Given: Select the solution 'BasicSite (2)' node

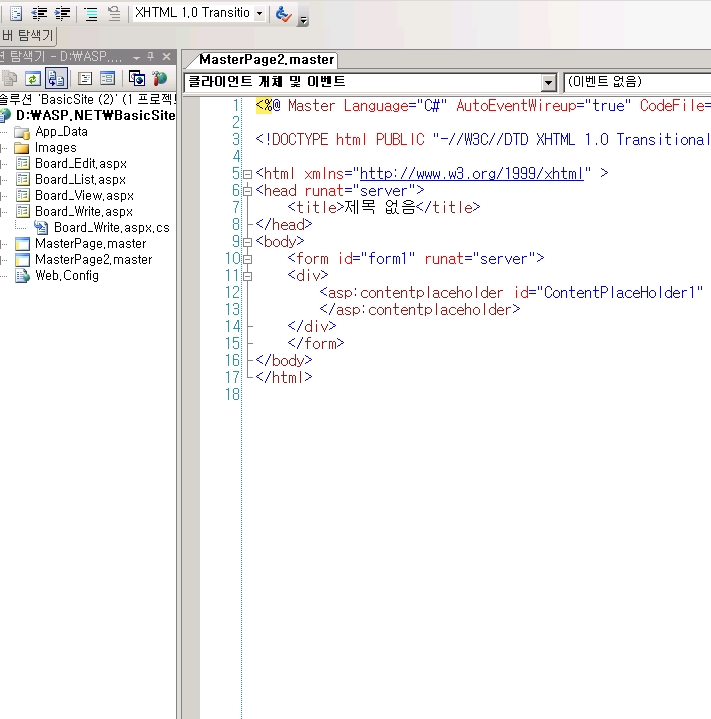Looking at the screenshot, I should pyautogui.click(x=87, y=99).
